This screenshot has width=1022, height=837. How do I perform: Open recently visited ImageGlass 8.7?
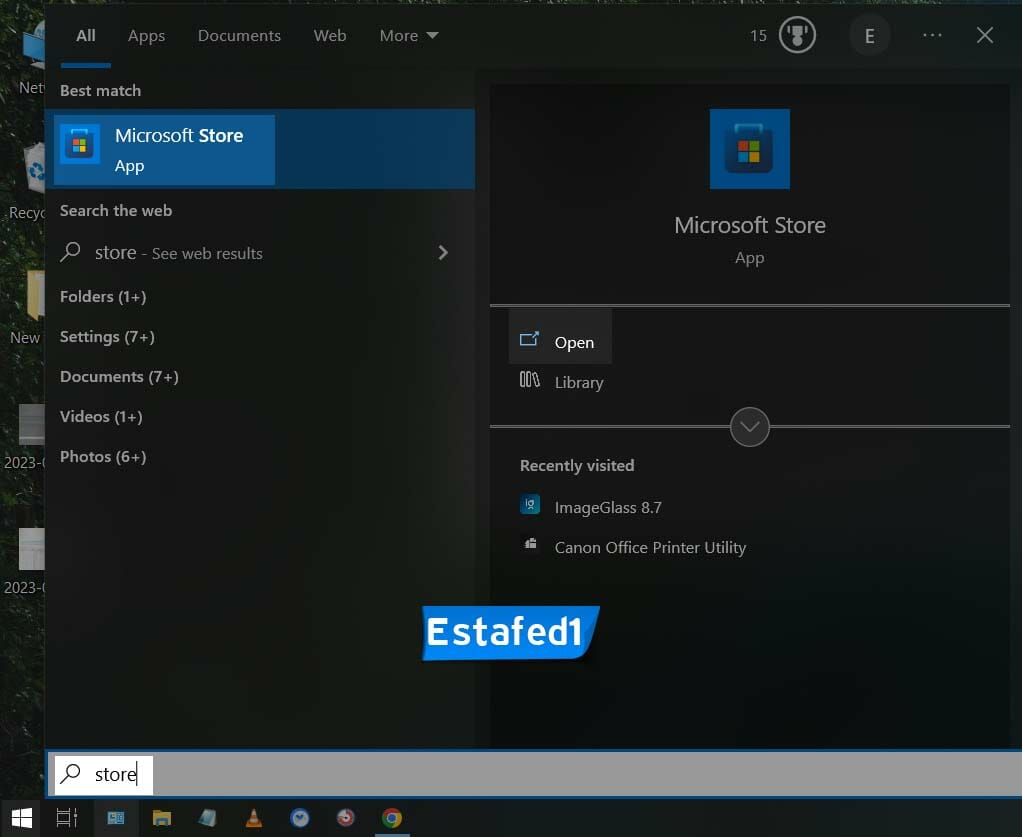coord(607,507)
